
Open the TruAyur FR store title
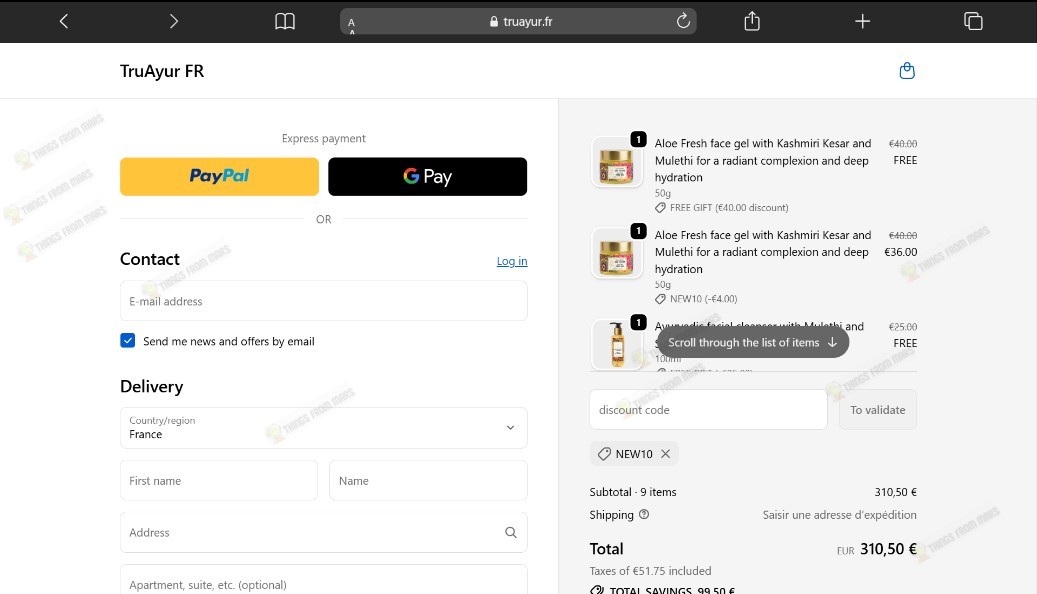click(x=162, y=71)
